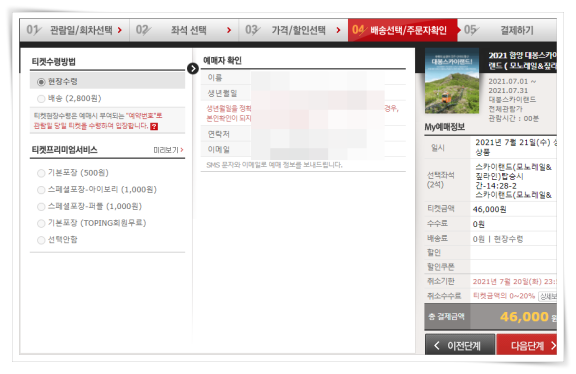
Task: Click the My예매정보 heading
Action: tap(445, 127)
